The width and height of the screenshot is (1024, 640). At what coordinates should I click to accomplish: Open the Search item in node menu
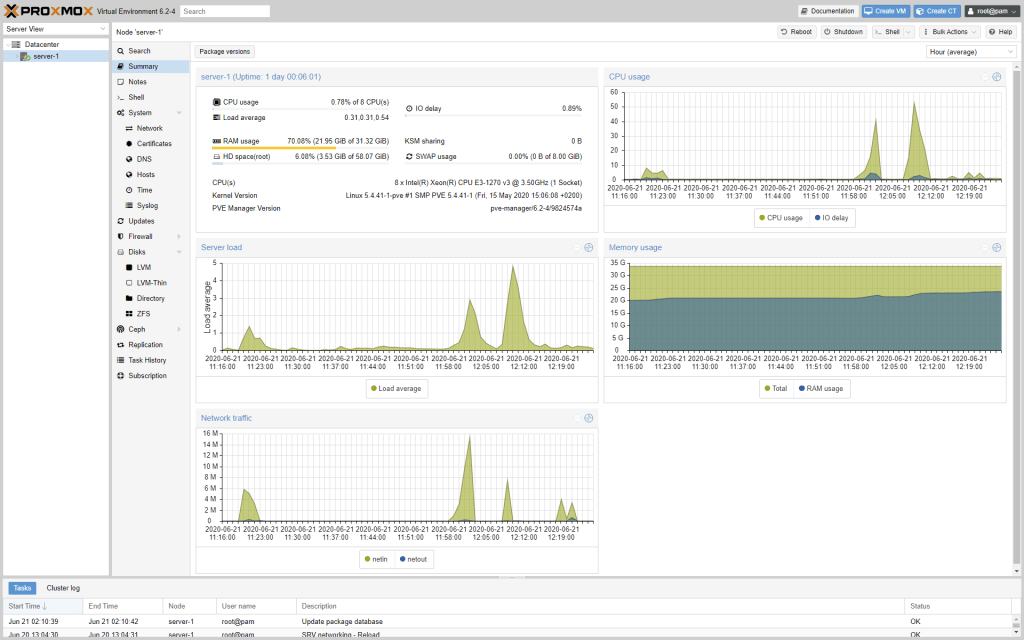(x=139, y=51)
